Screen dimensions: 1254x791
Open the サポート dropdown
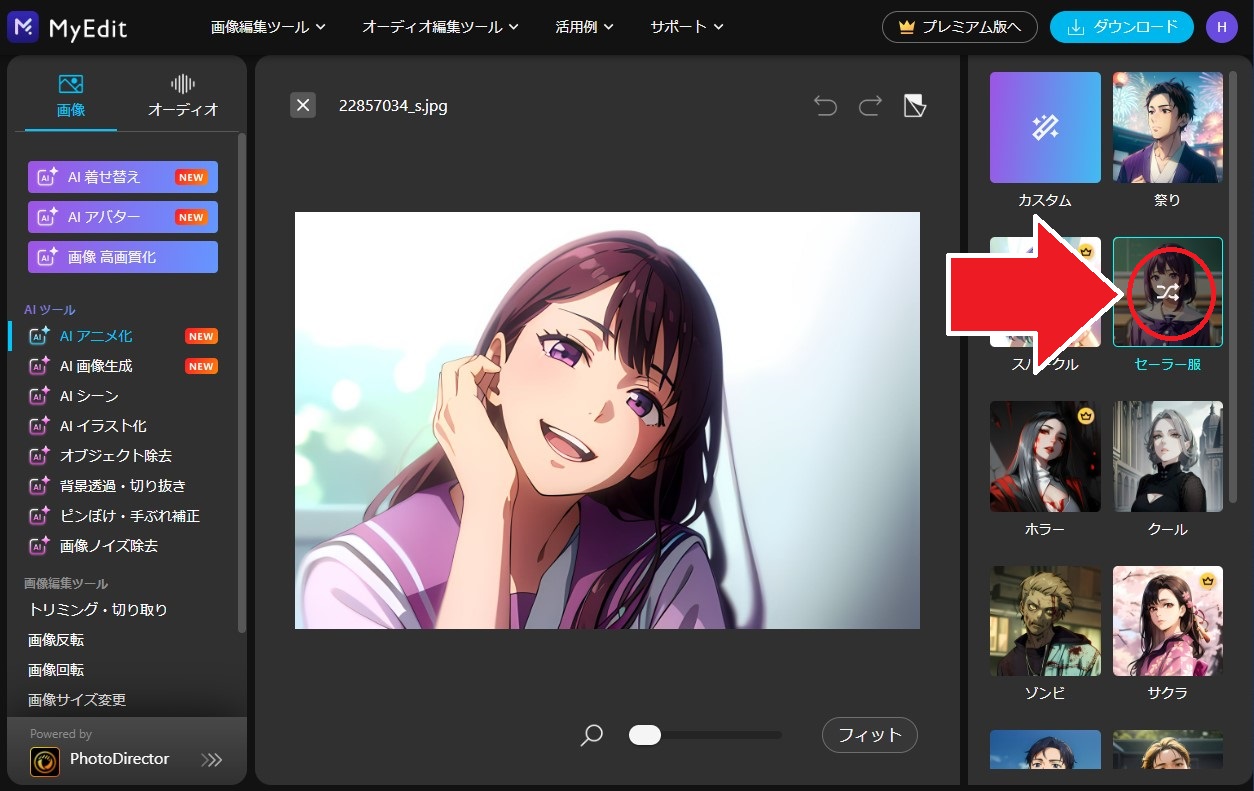click(686, 27)
